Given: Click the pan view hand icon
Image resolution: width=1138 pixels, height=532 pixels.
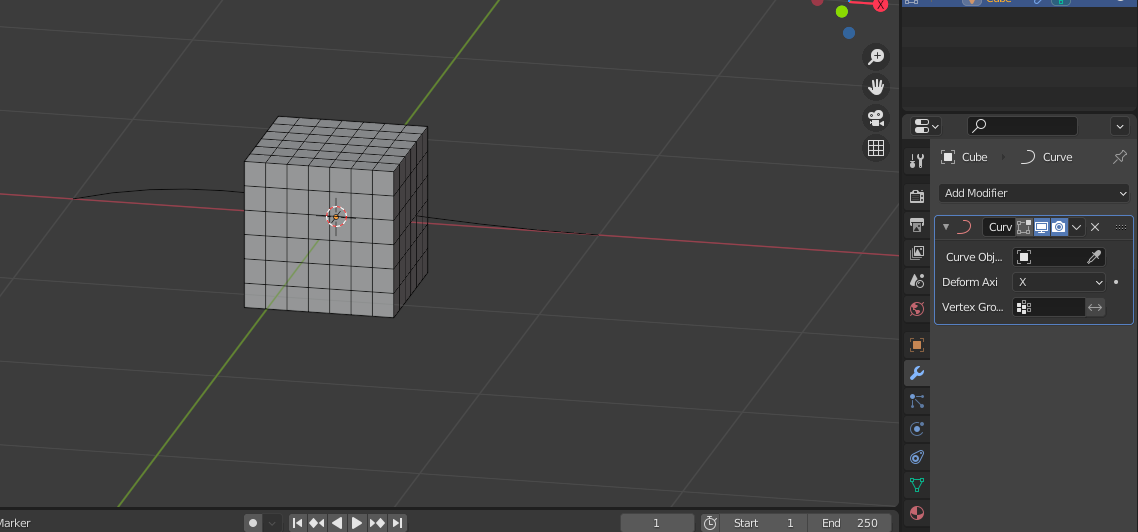Looking at the screenshot, I should (876, 87).
